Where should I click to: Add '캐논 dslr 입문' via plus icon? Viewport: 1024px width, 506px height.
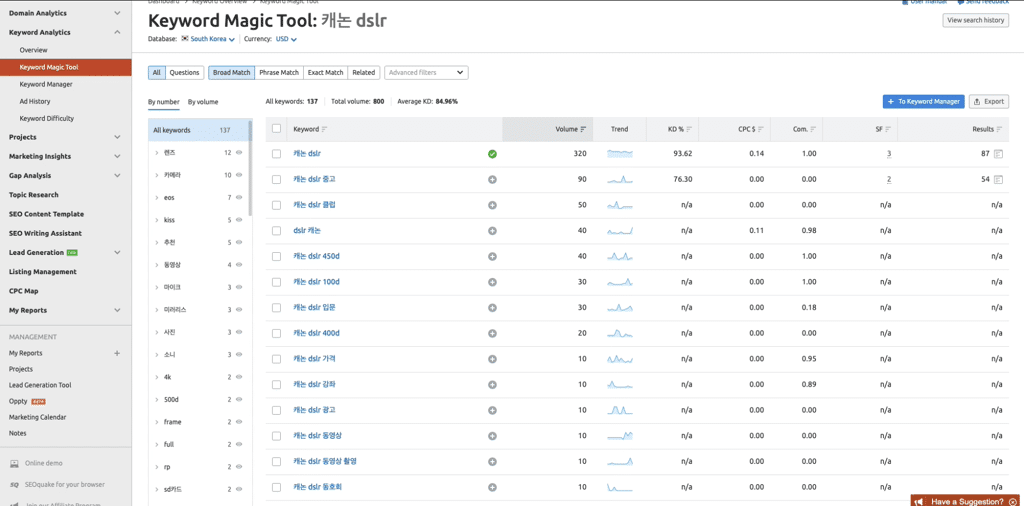coord(492,308)
